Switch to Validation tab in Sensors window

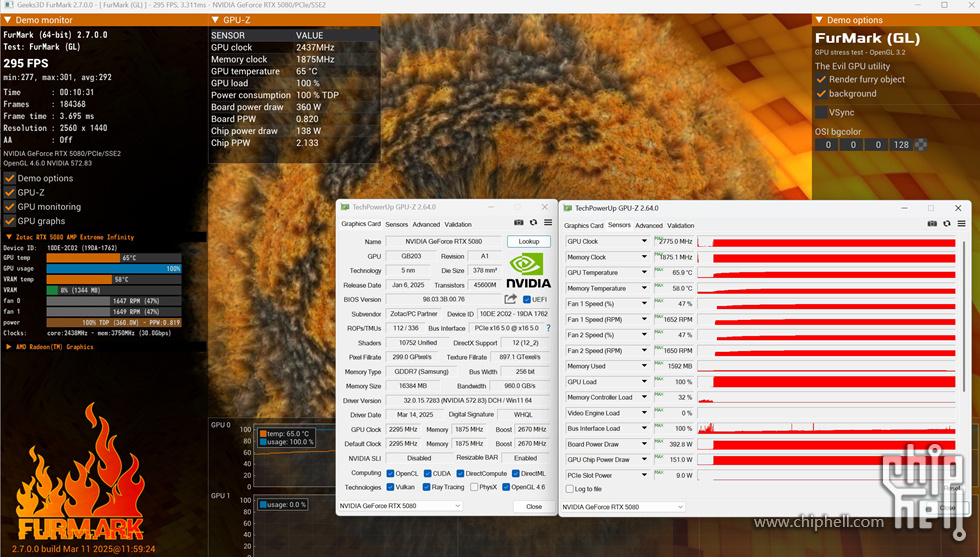[681, 226]
